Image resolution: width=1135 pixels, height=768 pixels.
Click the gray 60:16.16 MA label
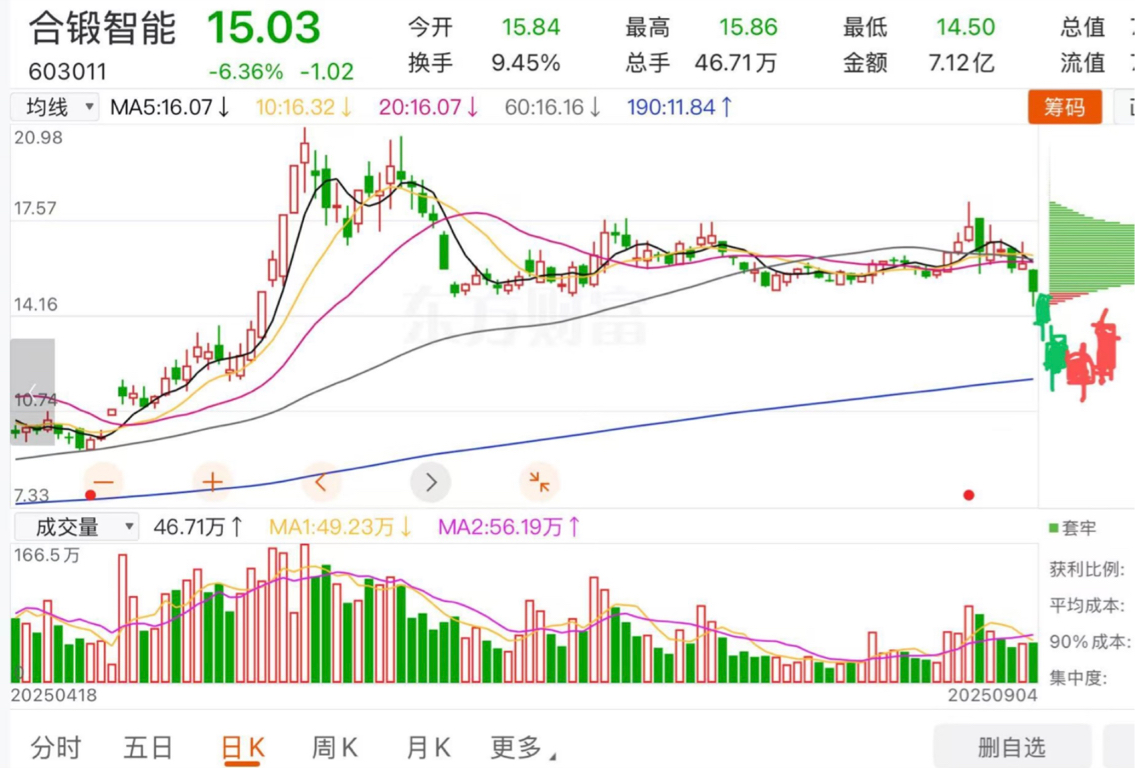(x=552, y=107)
